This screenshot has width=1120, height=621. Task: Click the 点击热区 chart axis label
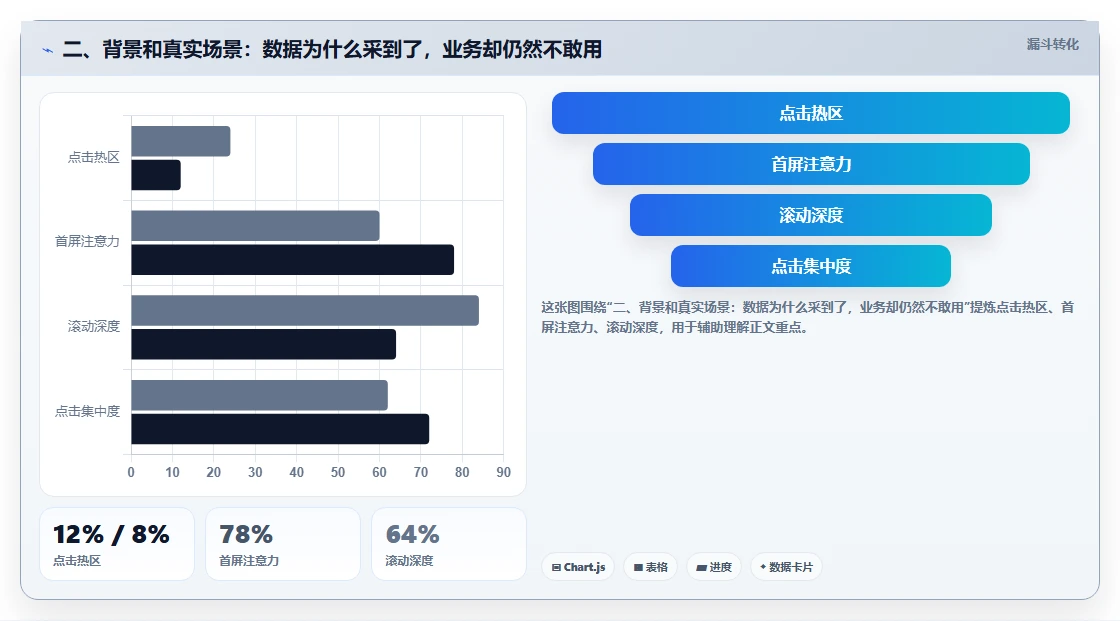click(94, 157)
